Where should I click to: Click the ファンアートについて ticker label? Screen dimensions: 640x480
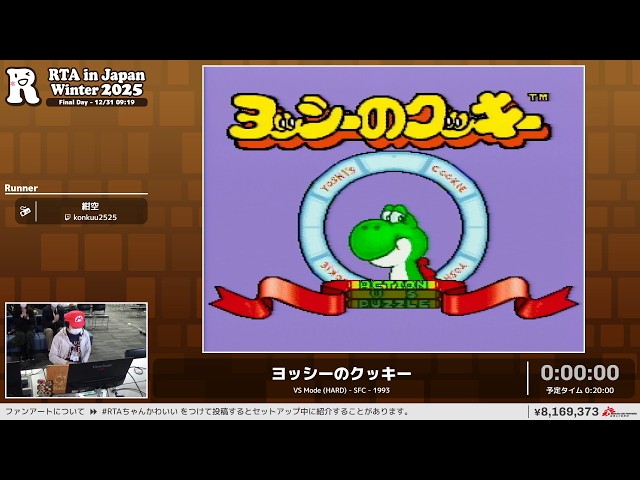coord(44,411)
